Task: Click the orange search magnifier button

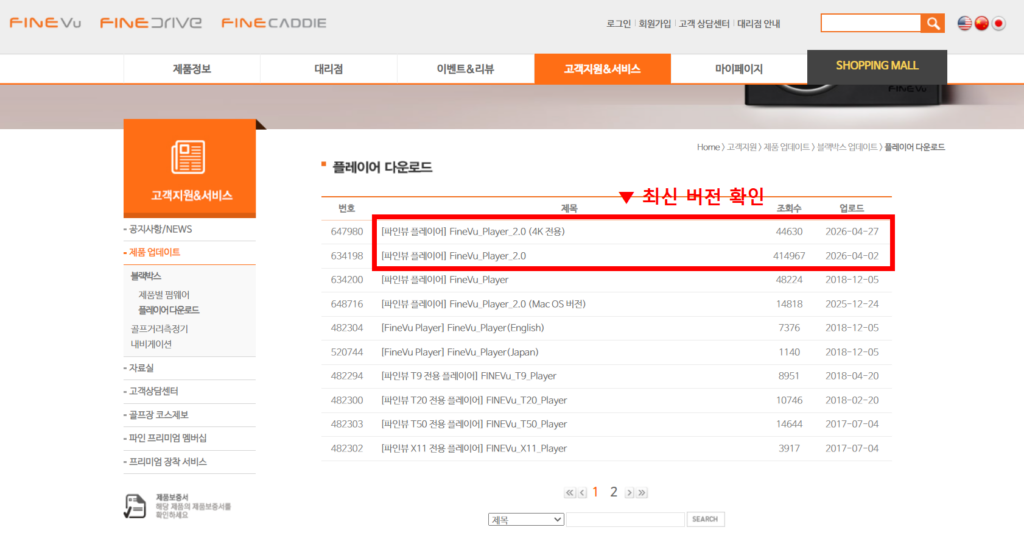Action: [x=933, y=24]
